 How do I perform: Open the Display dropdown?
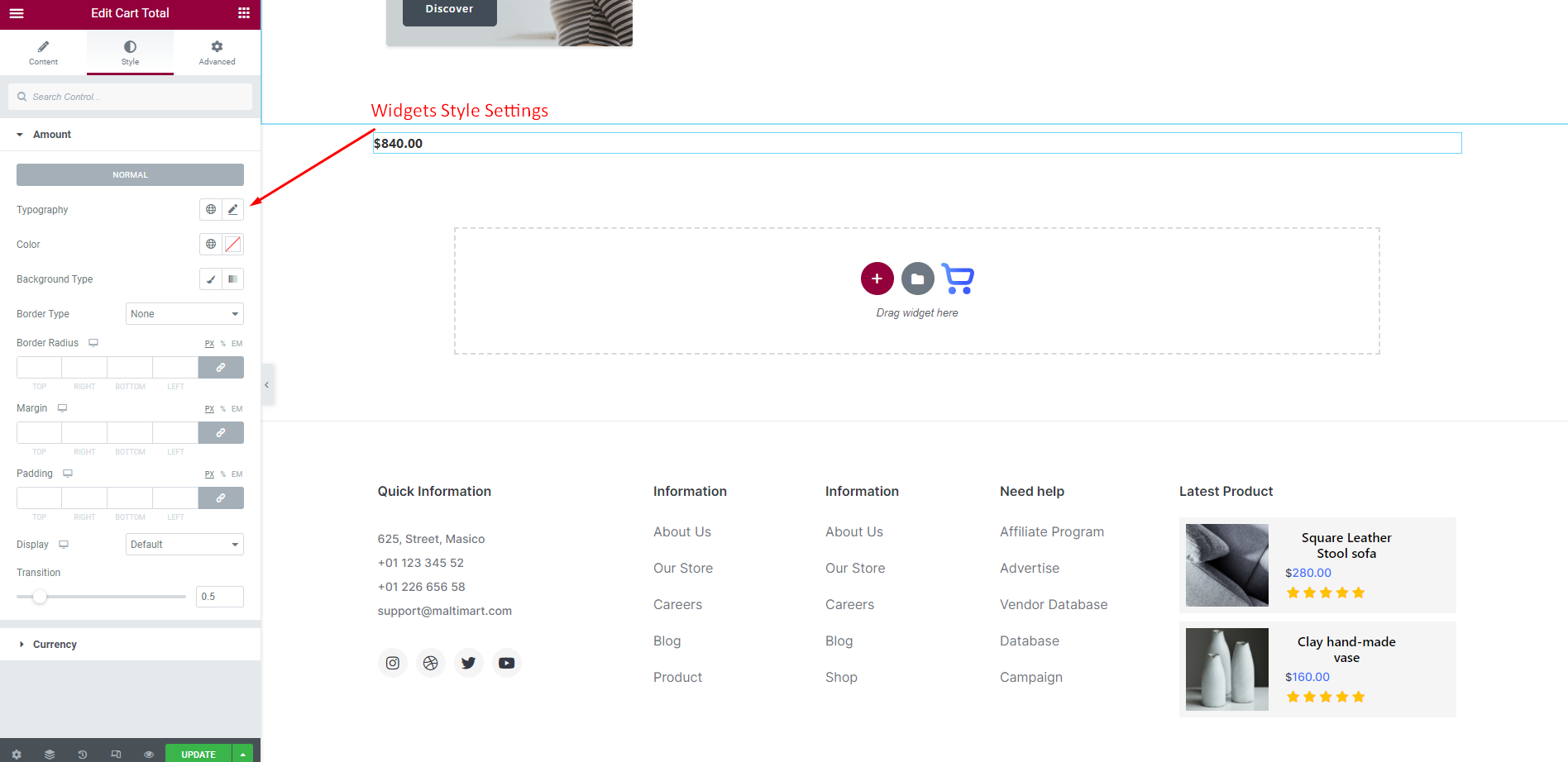pos(184,545)
